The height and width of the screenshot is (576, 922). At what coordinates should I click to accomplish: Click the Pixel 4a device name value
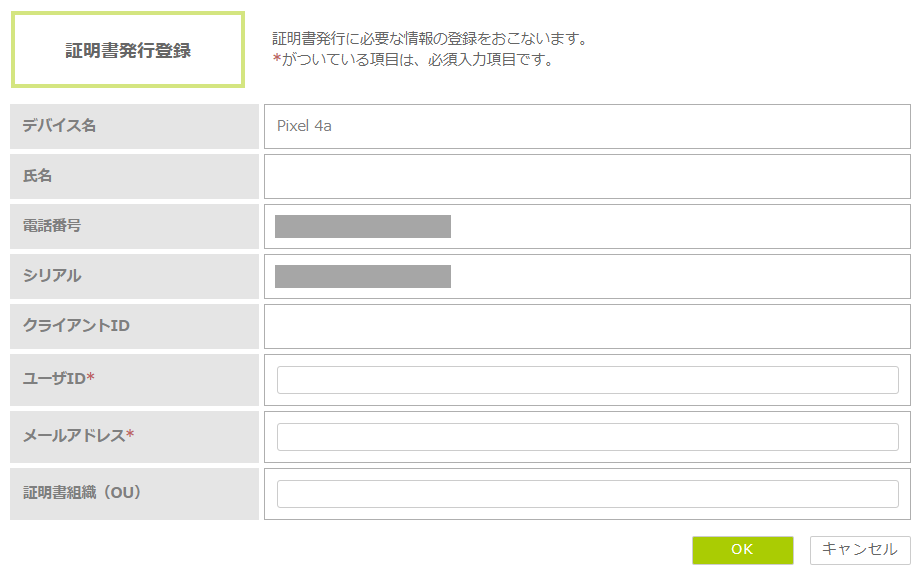pyautogui.click(x=304, y=126)
